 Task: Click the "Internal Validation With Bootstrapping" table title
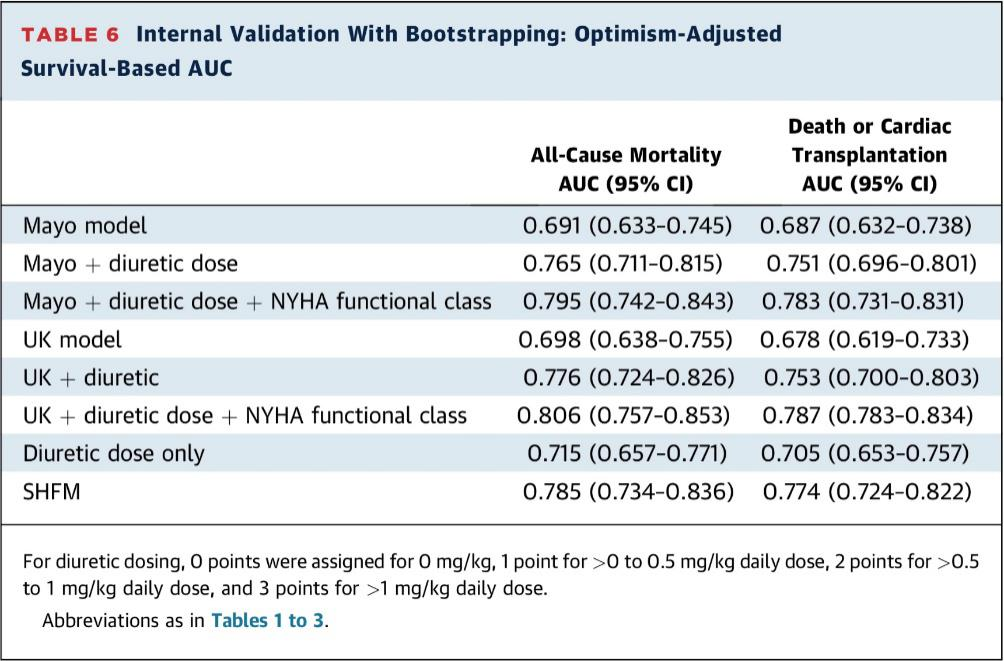[x=458, y=35]
